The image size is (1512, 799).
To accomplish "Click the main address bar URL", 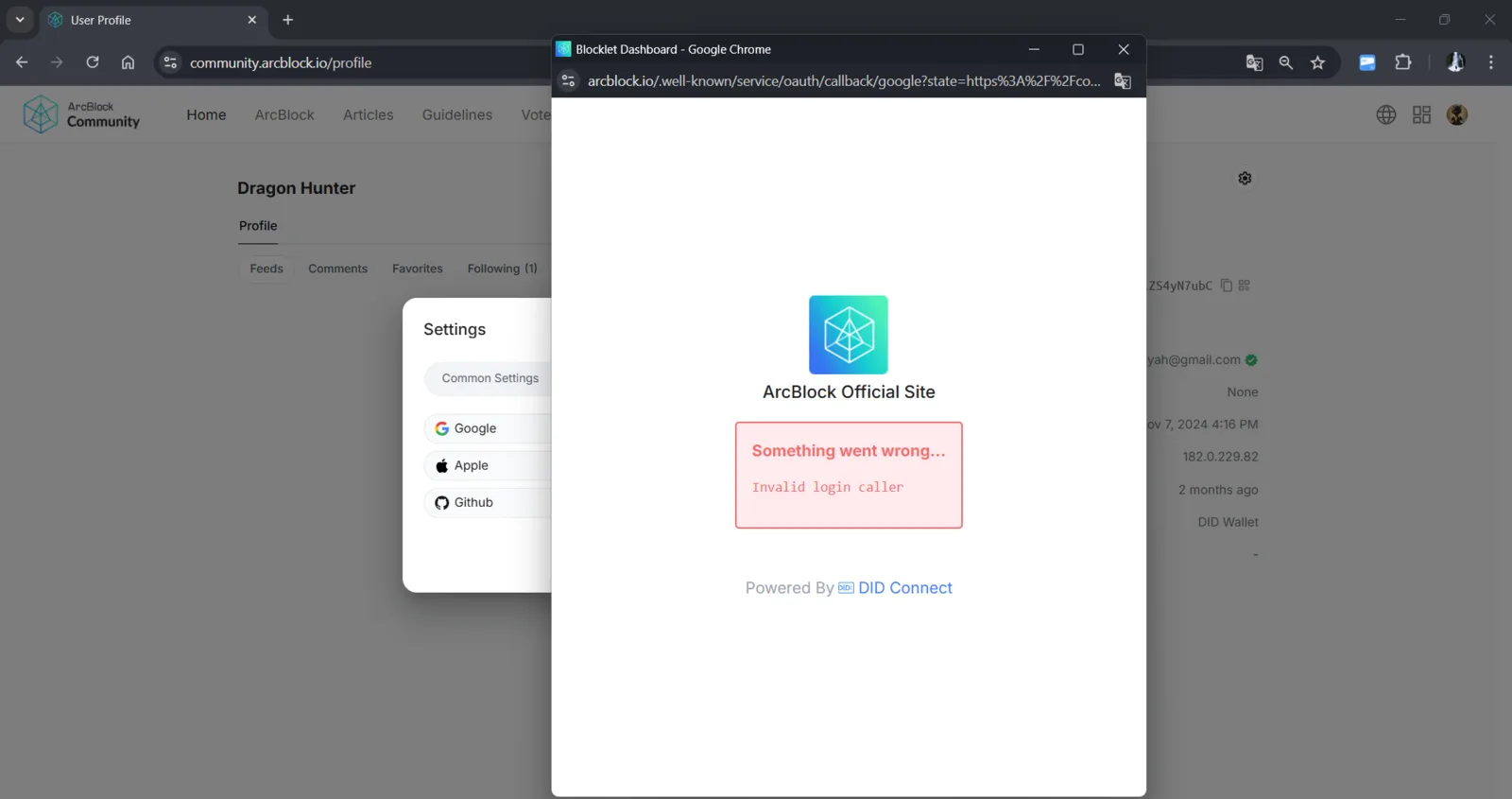I will pyautogui.click(x=281, y=62).
